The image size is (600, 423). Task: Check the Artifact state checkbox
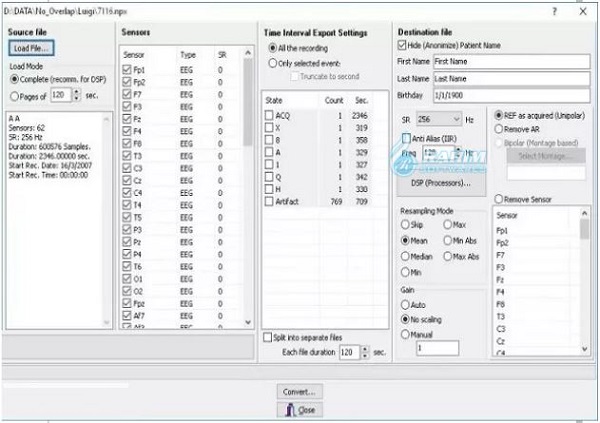click(x=268, y=201)
